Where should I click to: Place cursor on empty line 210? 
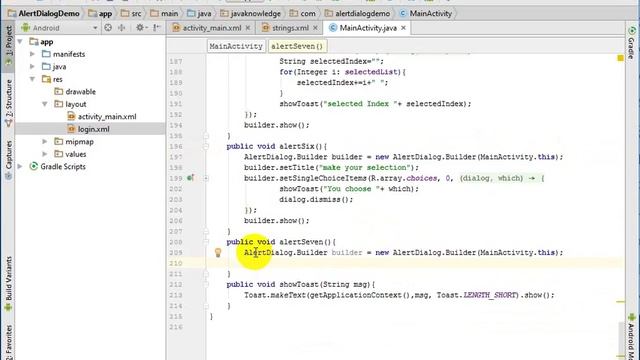click(x=415, y=263)
